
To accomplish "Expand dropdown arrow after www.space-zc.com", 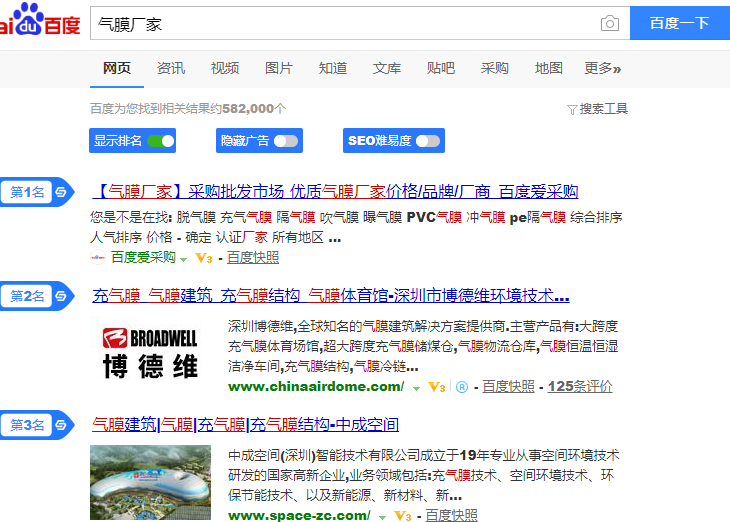I will pos(382,517).
